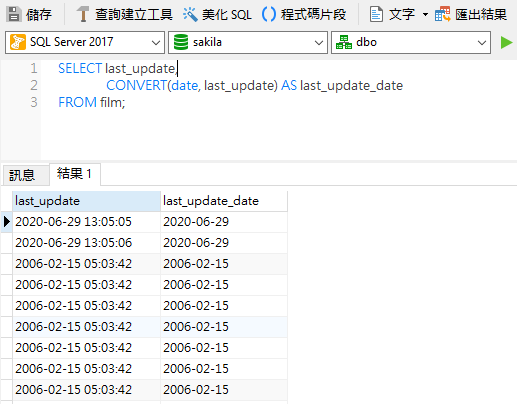Click in the SQL editor on line 3

tap(278, 102)
